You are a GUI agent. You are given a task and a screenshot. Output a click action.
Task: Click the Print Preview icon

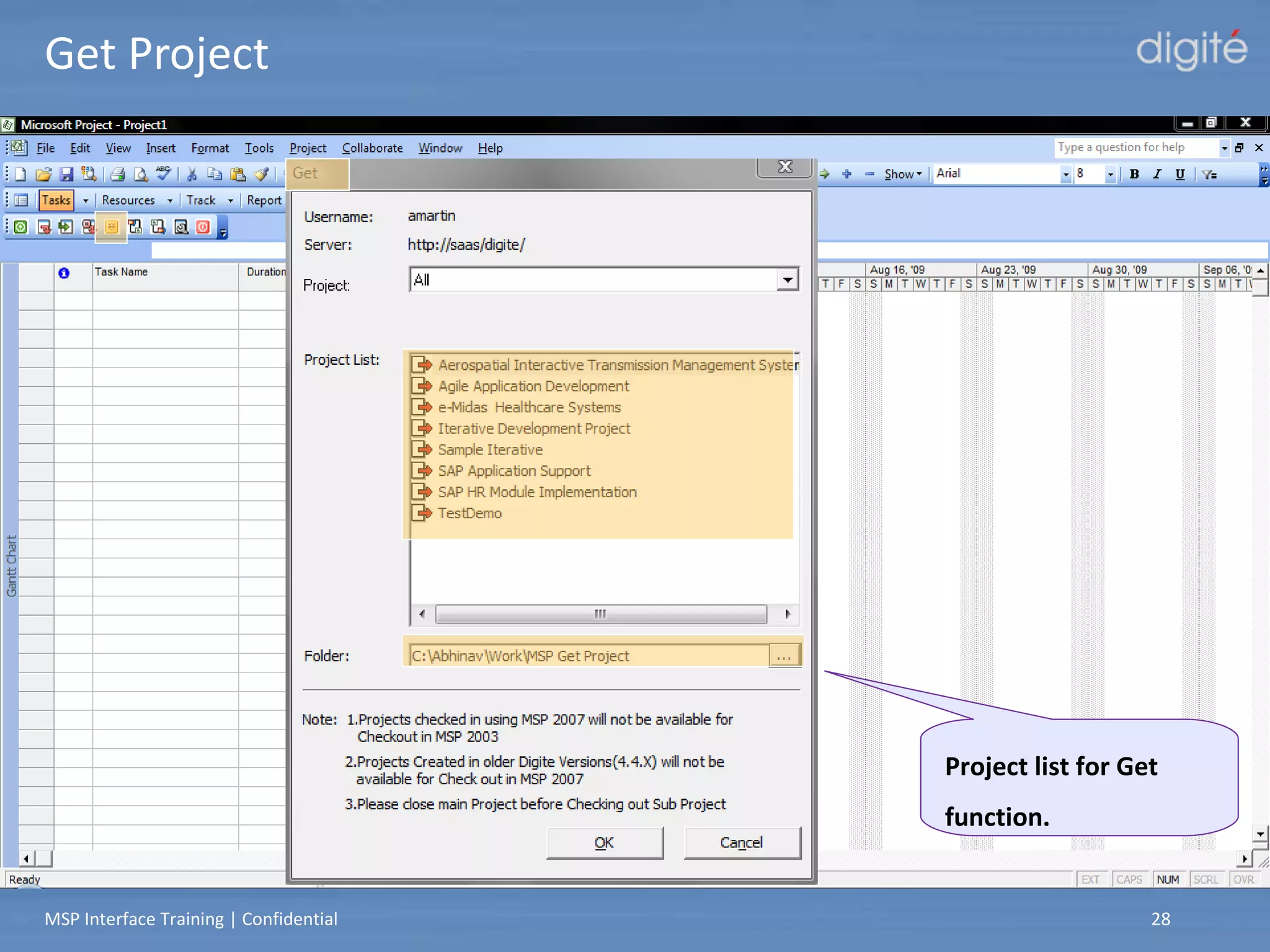tap(141, 174)
